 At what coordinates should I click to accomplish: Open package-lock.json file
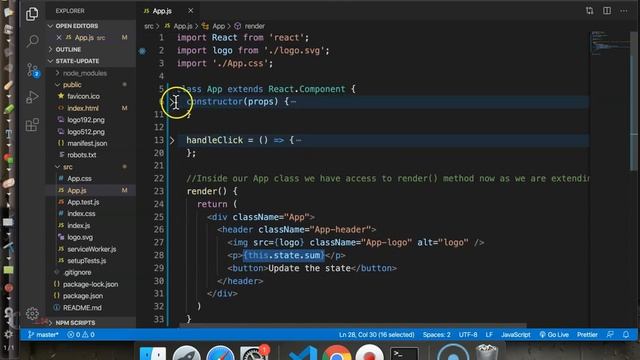(91, 284)
